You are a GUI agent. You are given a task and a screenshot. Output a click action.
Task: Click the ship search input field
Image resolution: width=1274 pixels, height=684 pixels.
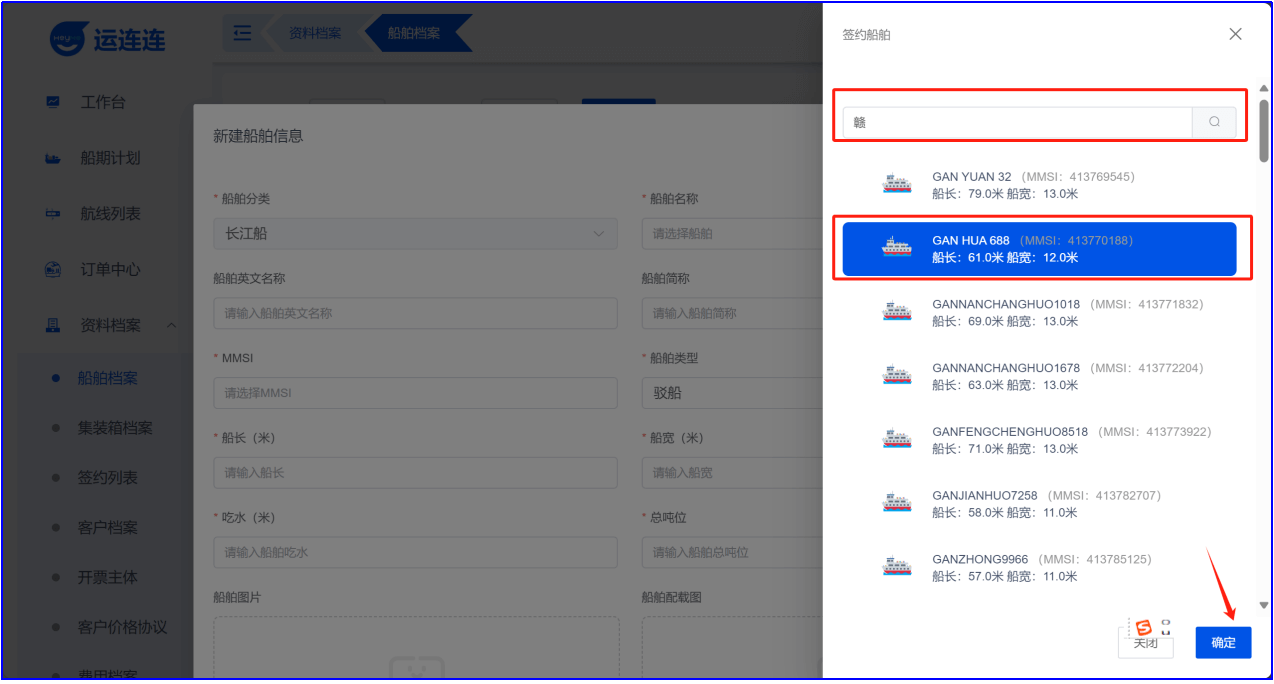point(1017,122)
